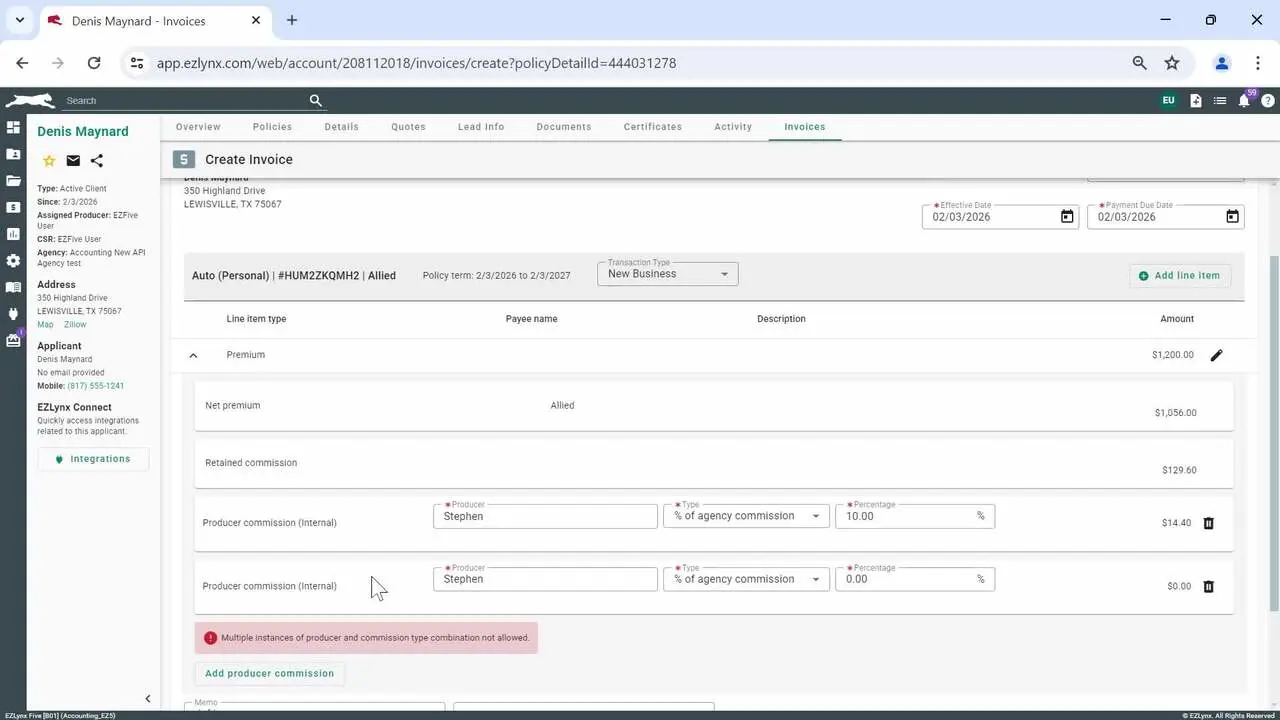
Task: Open Type dropdown for first producer commission
Action: (x=746, y=516)
